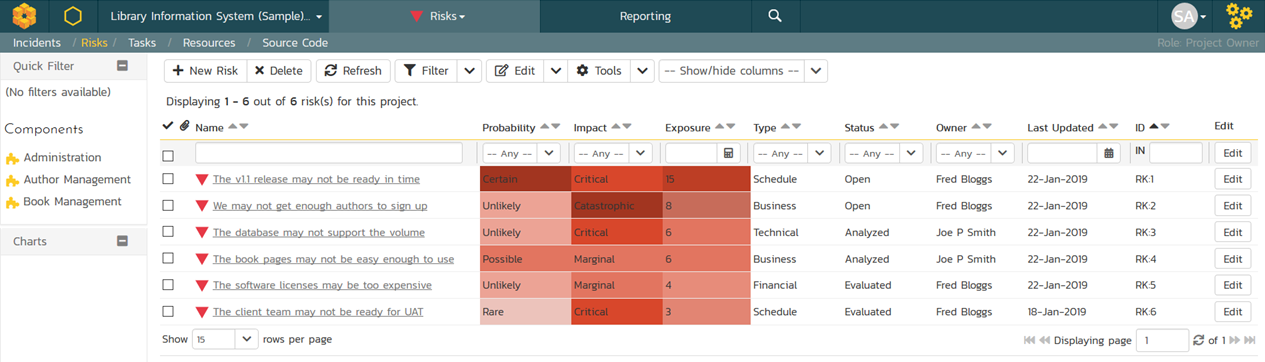Viewport: 1265px width, 362px height.
Task: Open the SpiraPlan home logo icon
Action: (25, 16)
